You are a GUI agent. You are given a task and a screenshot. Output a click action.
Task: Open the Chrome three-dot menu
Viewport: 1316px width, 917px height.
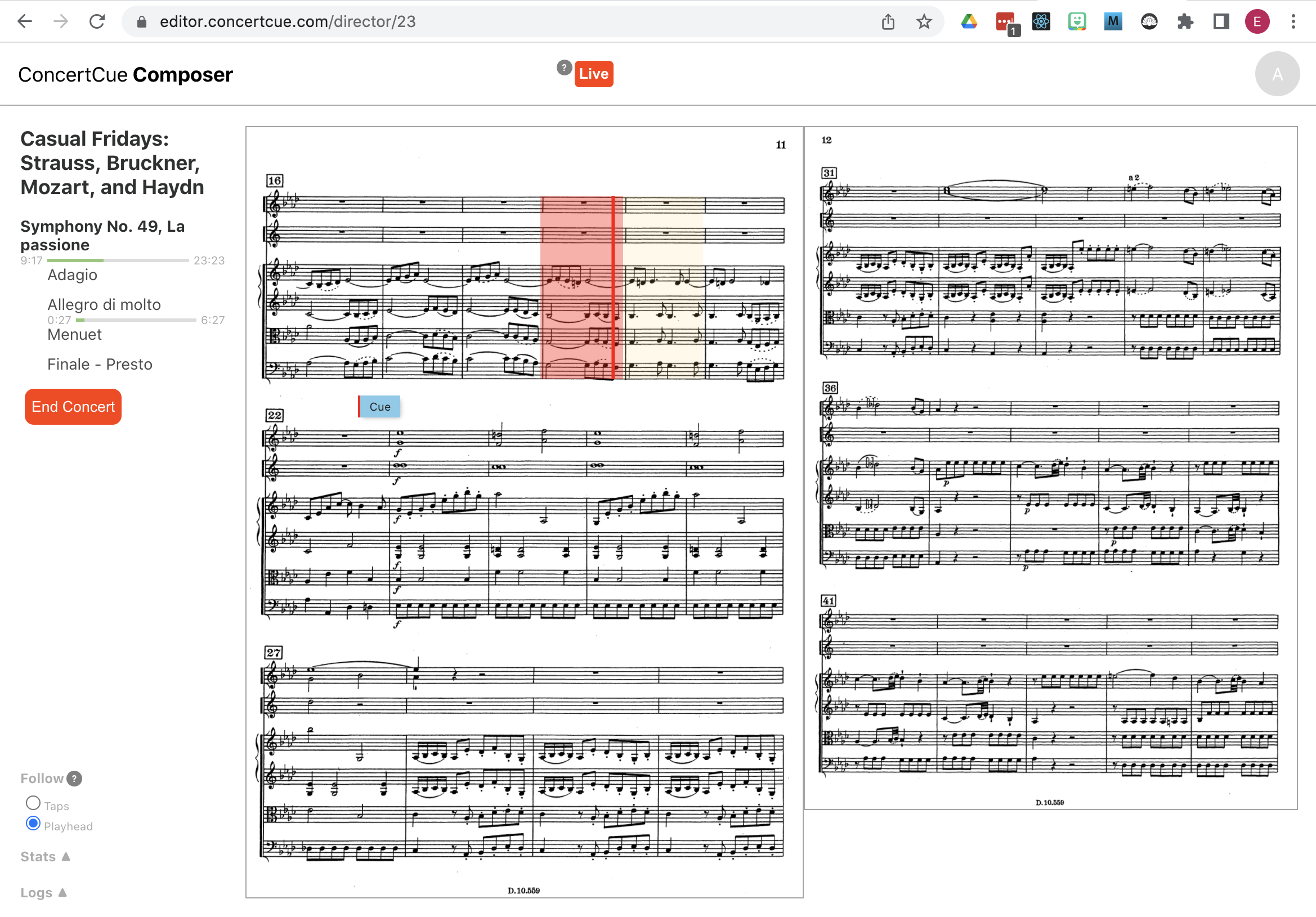[x=1293, y=22]
